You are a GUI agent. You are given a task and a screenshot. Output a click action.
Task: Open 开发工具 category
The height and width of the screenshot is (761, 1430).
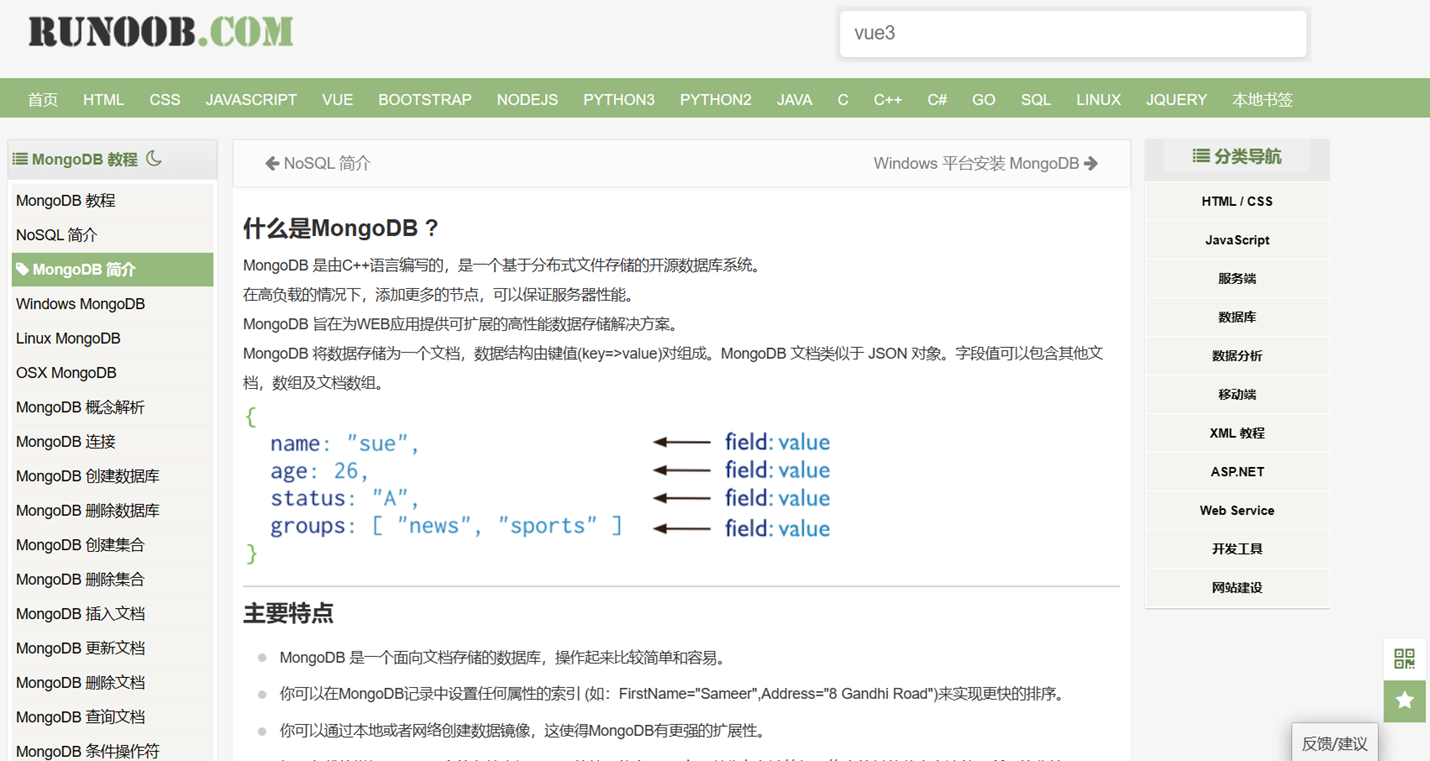(x=1237, y=549)
